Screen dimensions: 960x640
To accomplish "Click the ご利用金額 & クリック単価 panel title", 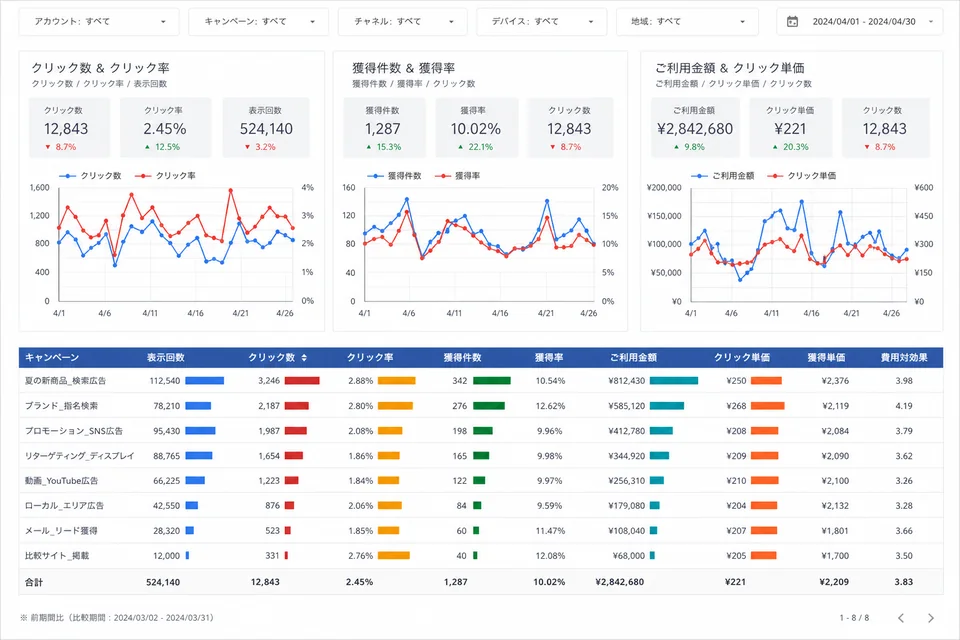I will [730, 68].
